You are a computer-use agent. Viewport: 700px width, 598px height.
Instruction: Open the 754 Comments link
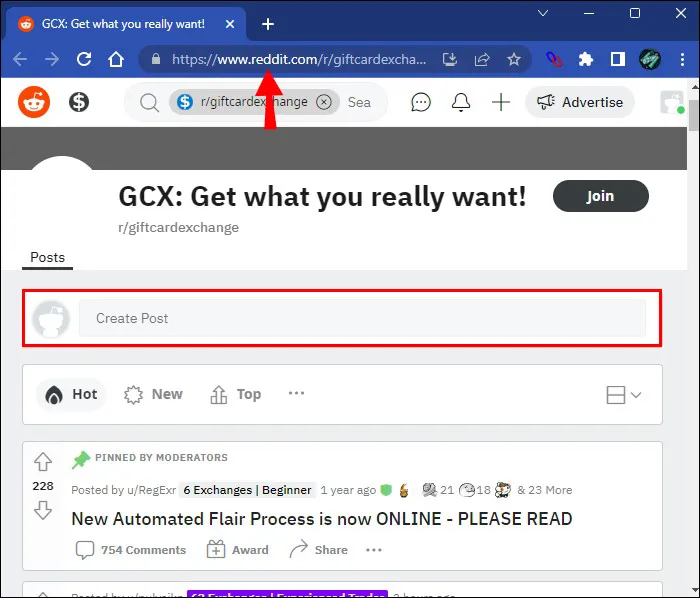130,550
